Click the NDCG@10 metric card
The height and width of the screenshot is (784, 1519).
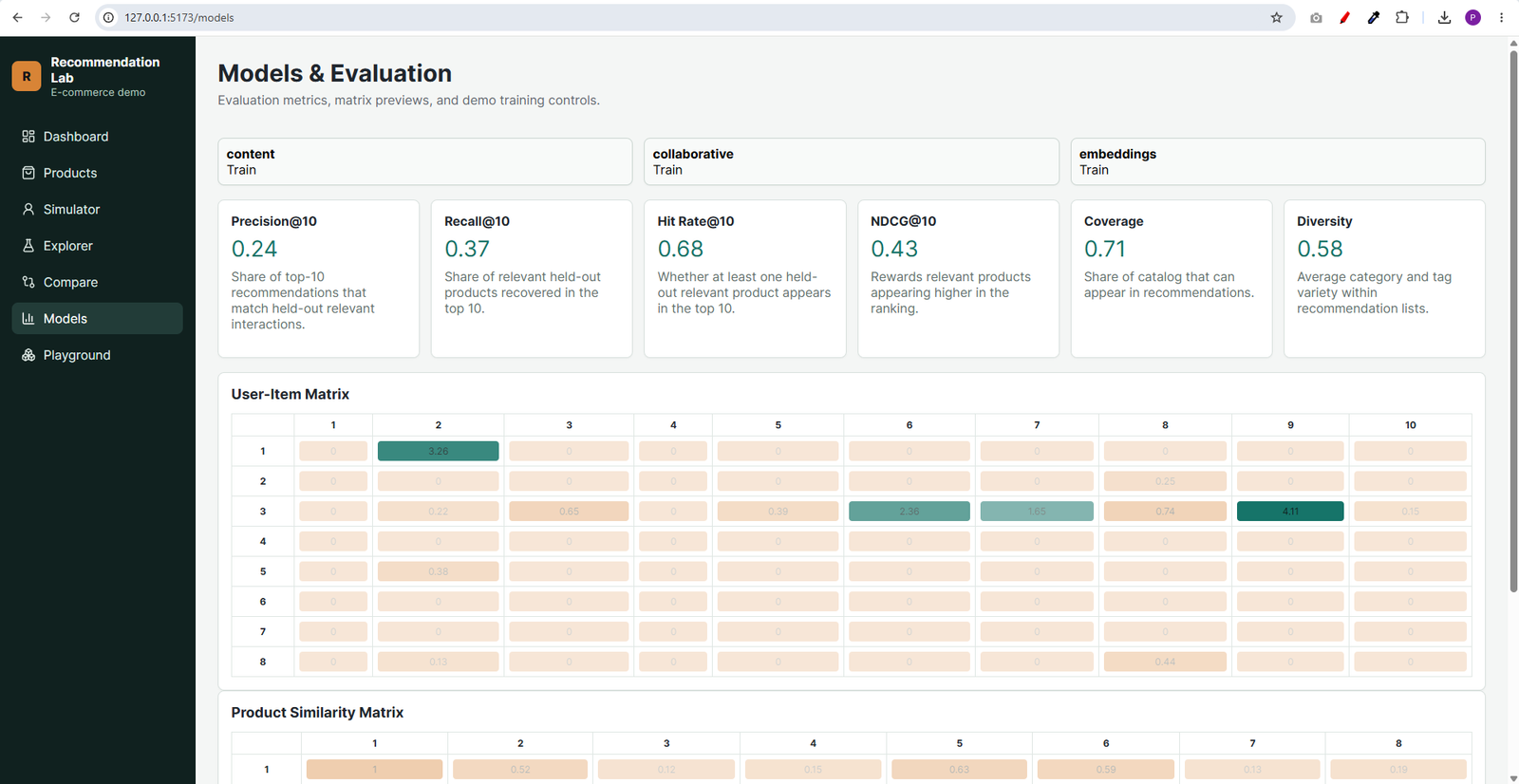tap(958, 278)
